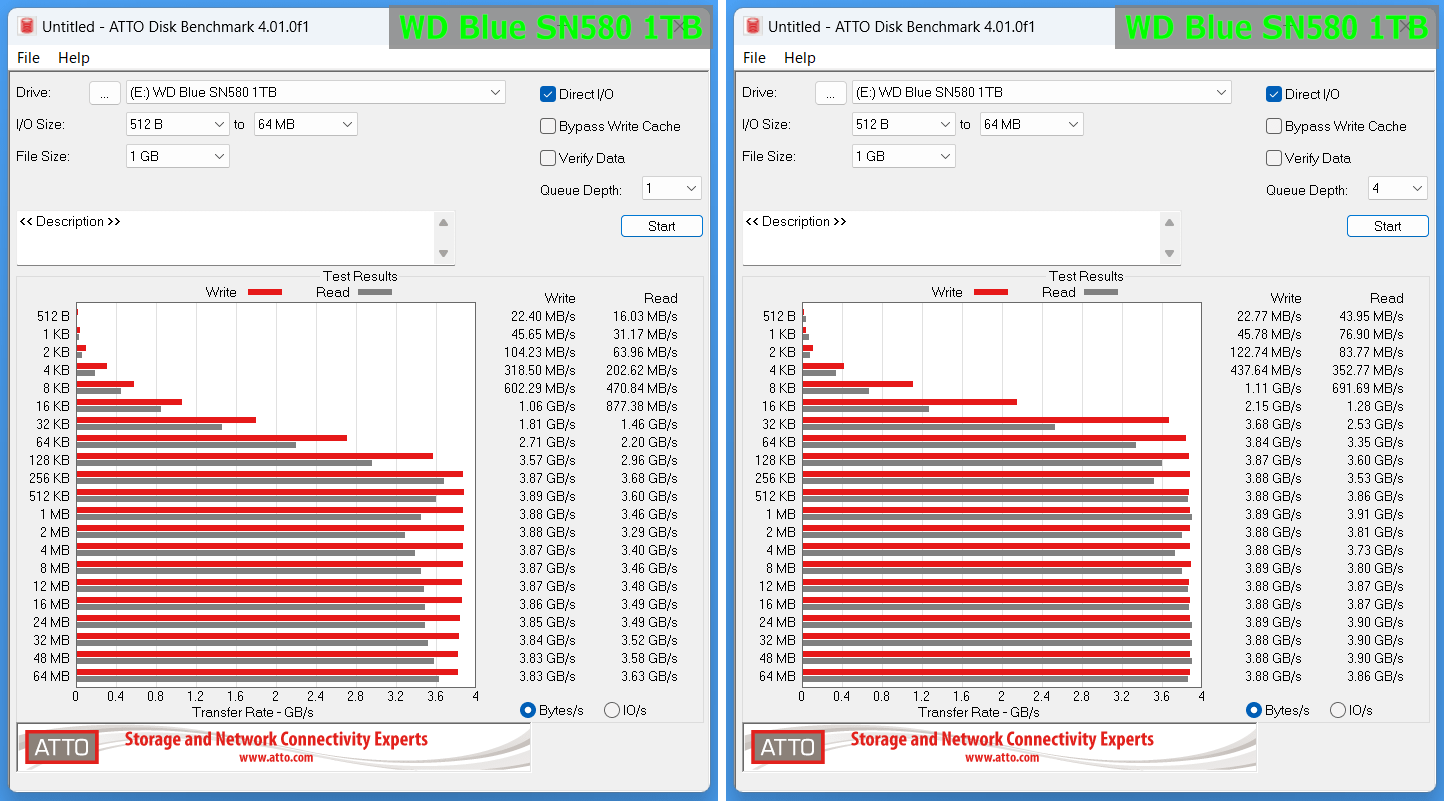Click browse '...' button in left window

105,93
